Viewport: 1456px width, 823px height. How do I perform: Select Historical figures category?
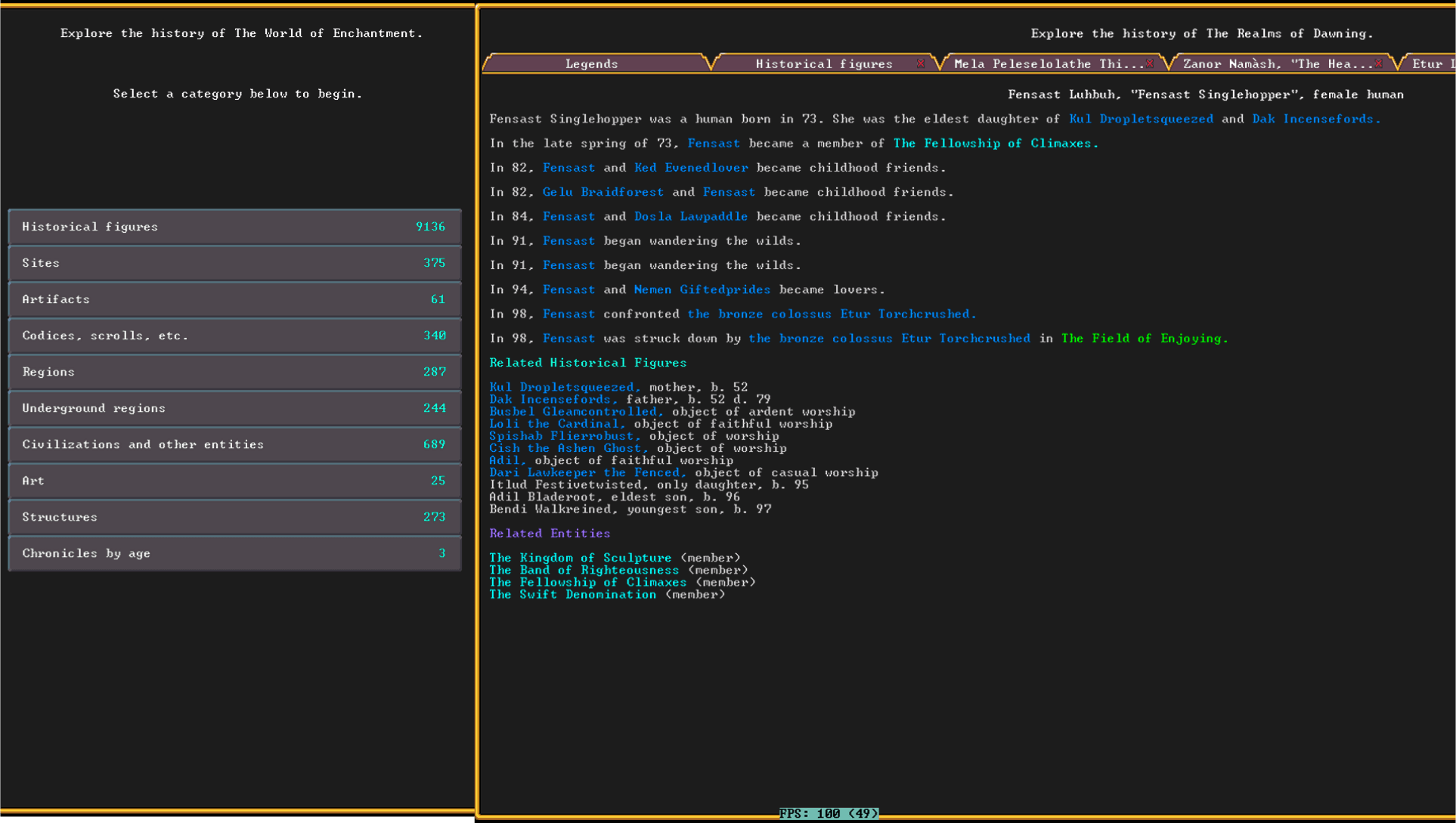click(234, 227)
